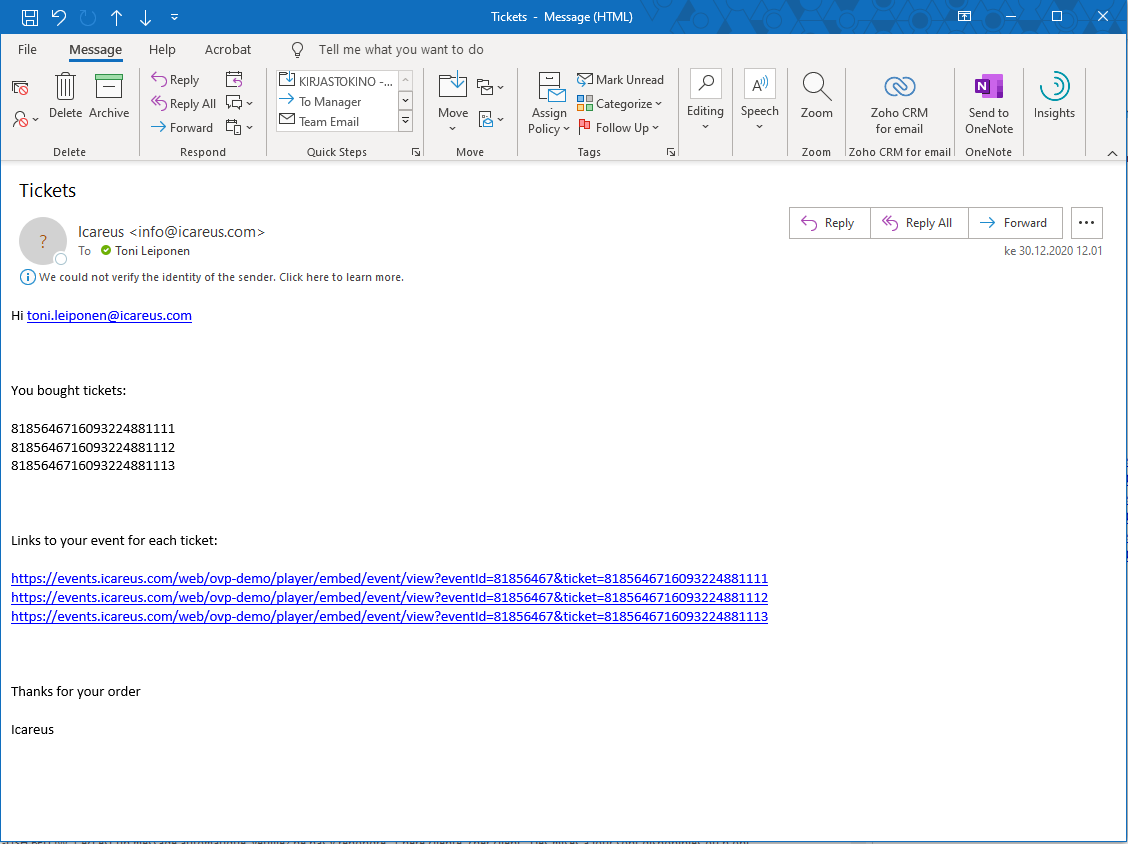Viewport: 1128px width, 844px height.
Task: Open Zoho CRM for email add-in
Action: [x=899, y=104]
